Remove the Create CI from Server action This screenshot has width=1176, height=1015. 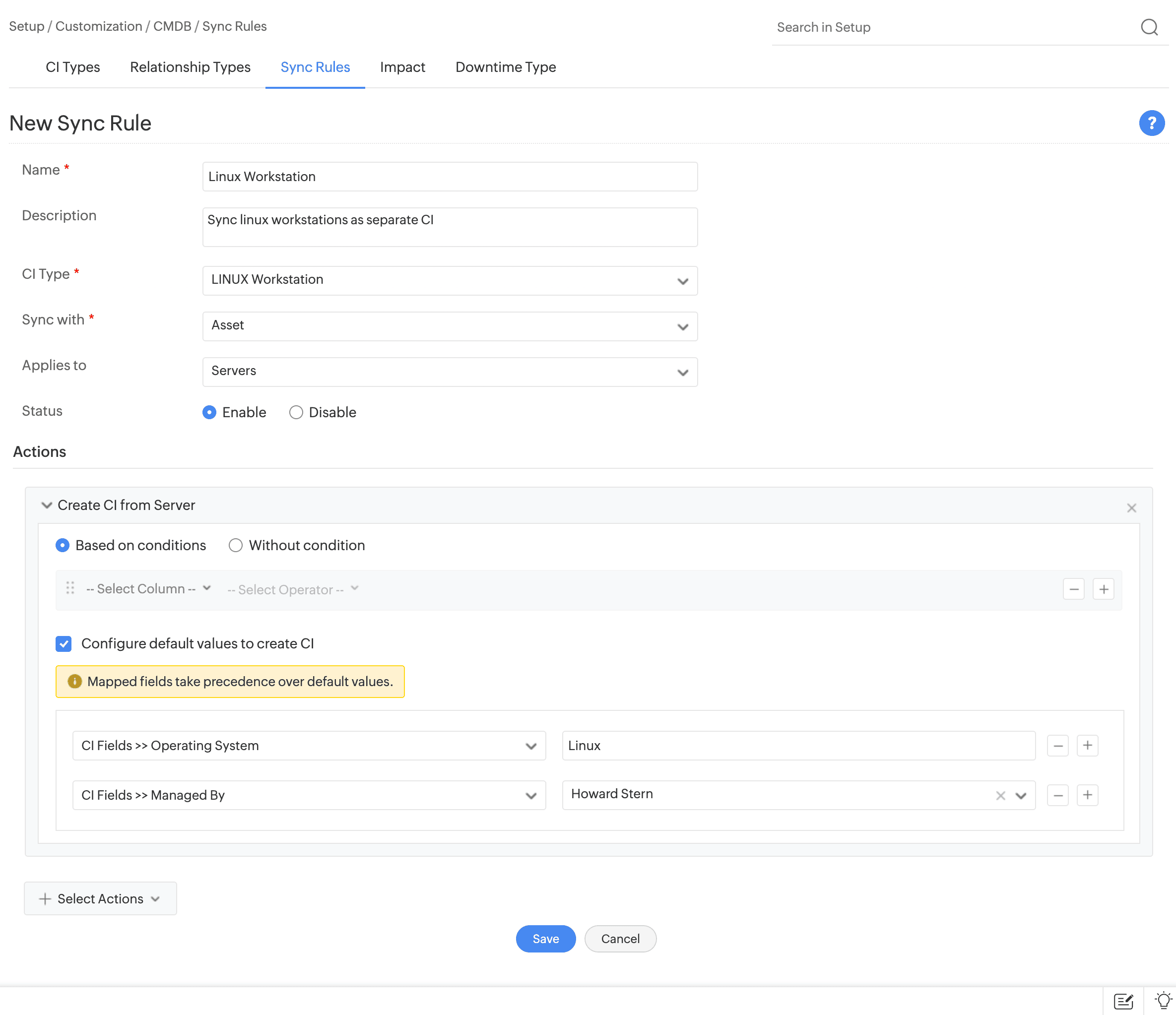(1131, 508)
